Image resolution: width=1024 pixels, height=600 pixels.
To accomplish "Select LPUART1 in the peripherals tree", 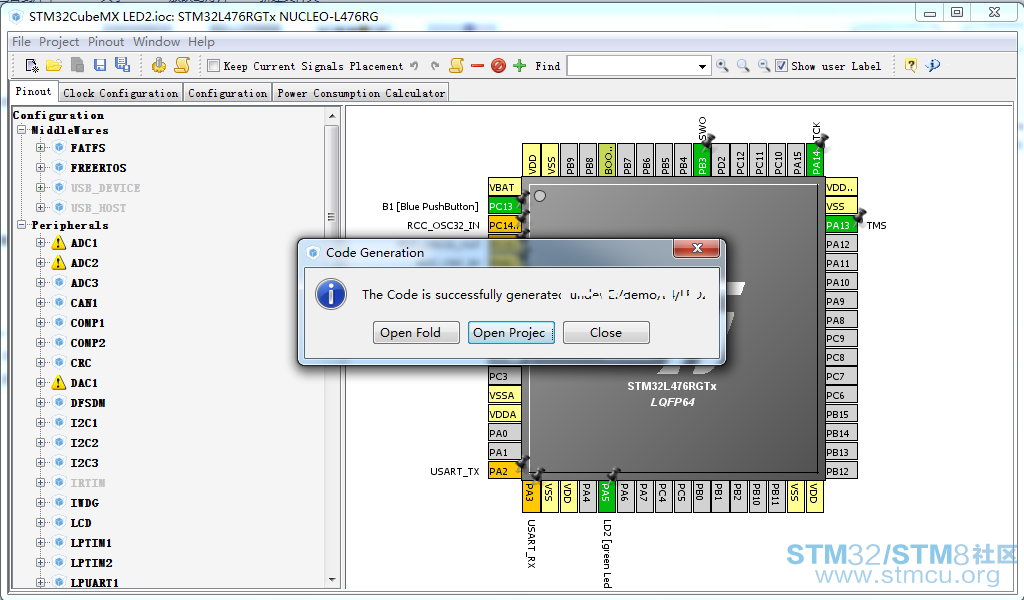I will 95,582.
